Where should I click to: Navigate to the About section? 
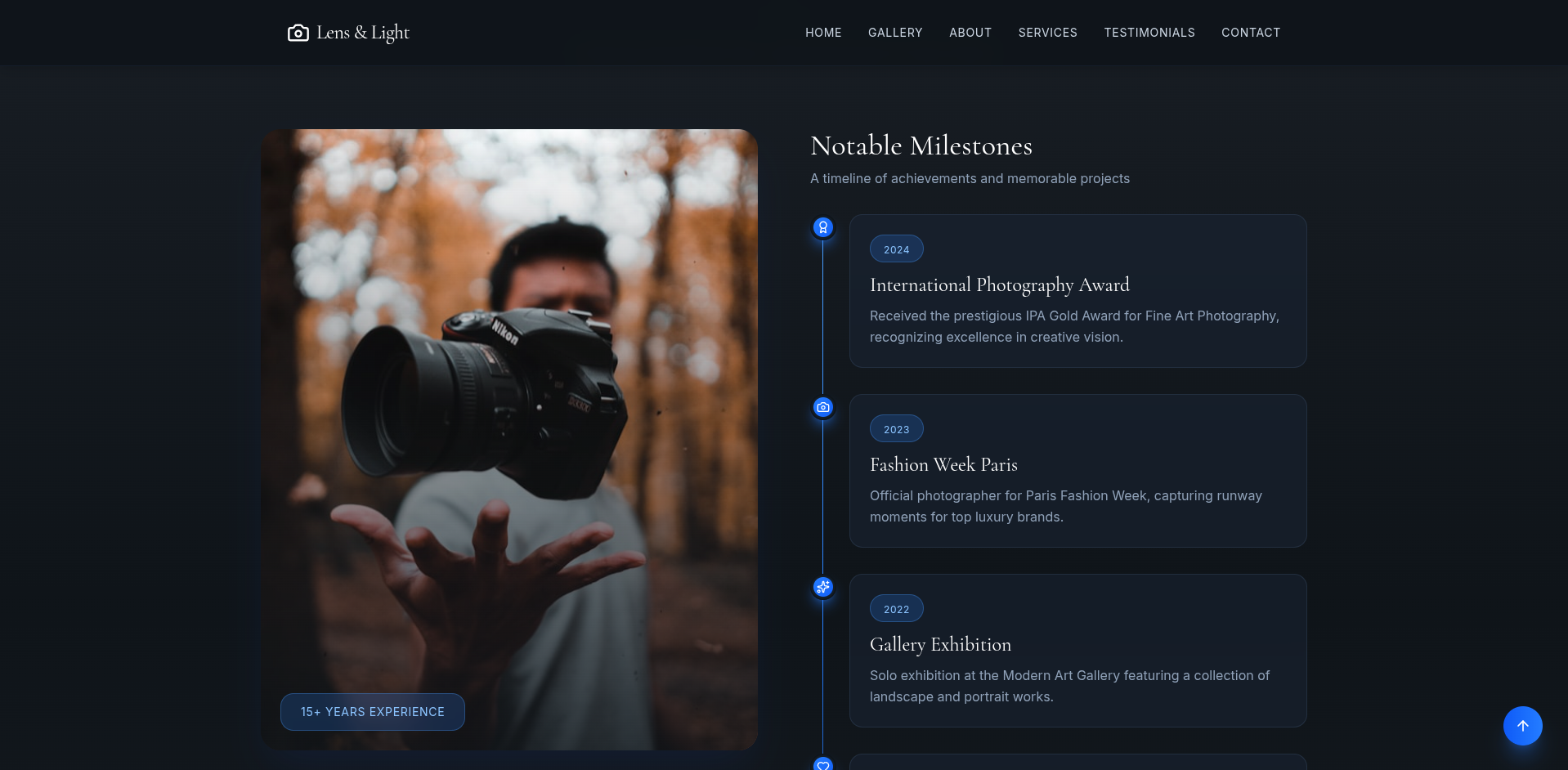[x=970, y=33]
